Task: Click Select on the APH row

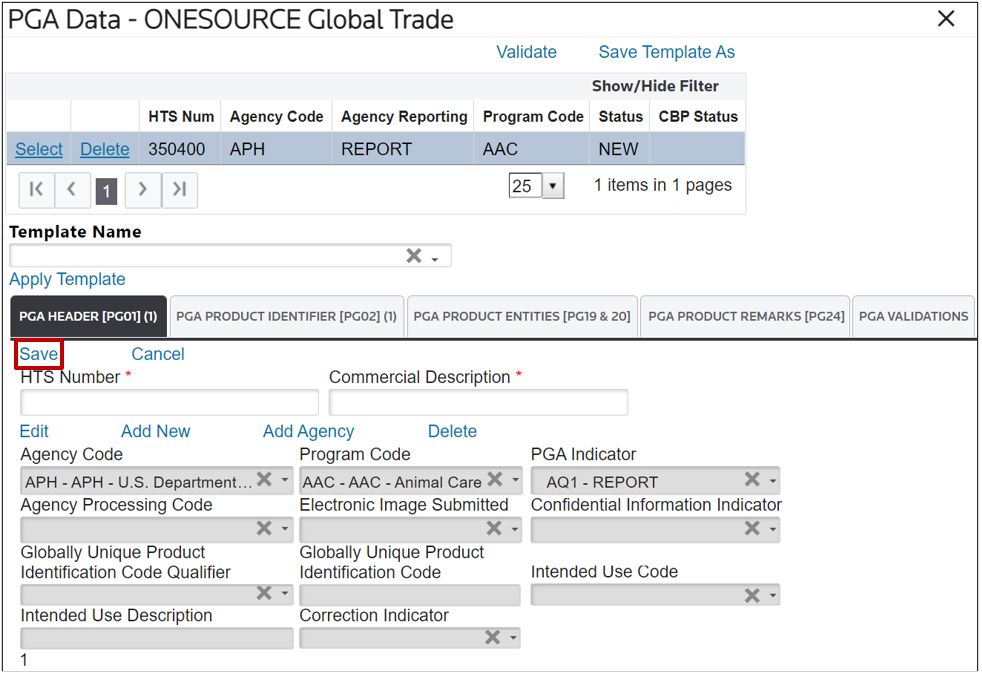Action: 39,149
